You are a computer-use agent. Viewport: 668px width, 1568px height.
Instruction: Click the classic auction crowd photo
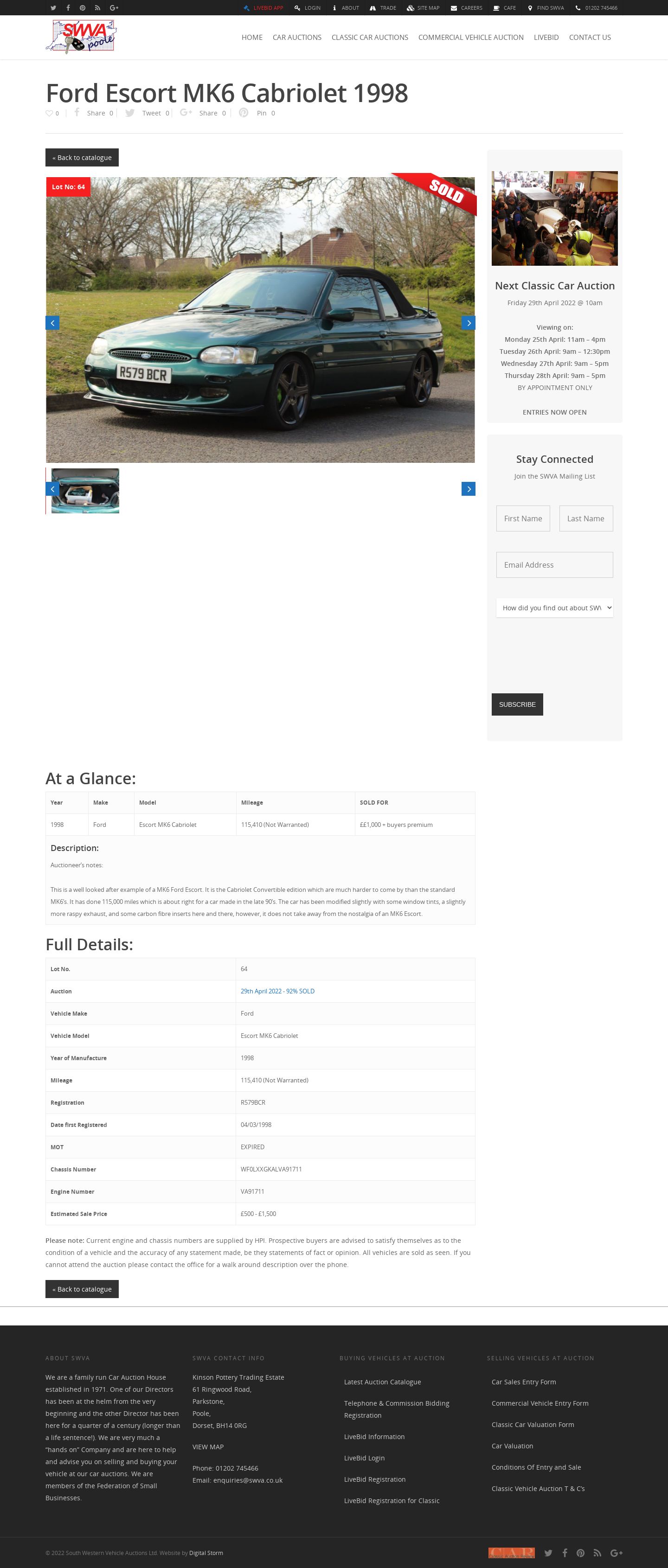click(x=555, y=218)
